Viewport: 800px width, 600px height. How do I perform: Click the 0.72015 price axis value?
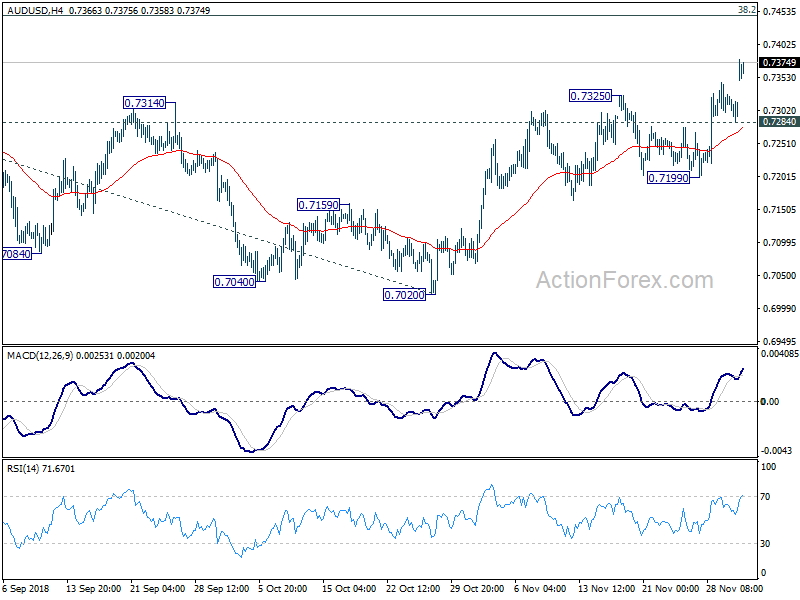pos(779,177)
